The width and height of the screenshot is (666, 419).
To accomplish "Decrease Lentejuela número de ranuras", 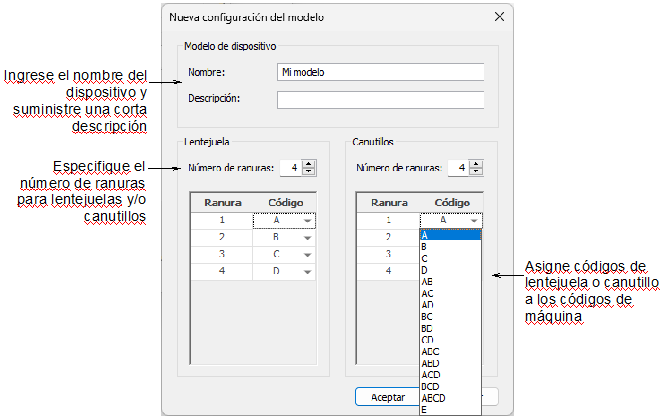I will (309, 171).
